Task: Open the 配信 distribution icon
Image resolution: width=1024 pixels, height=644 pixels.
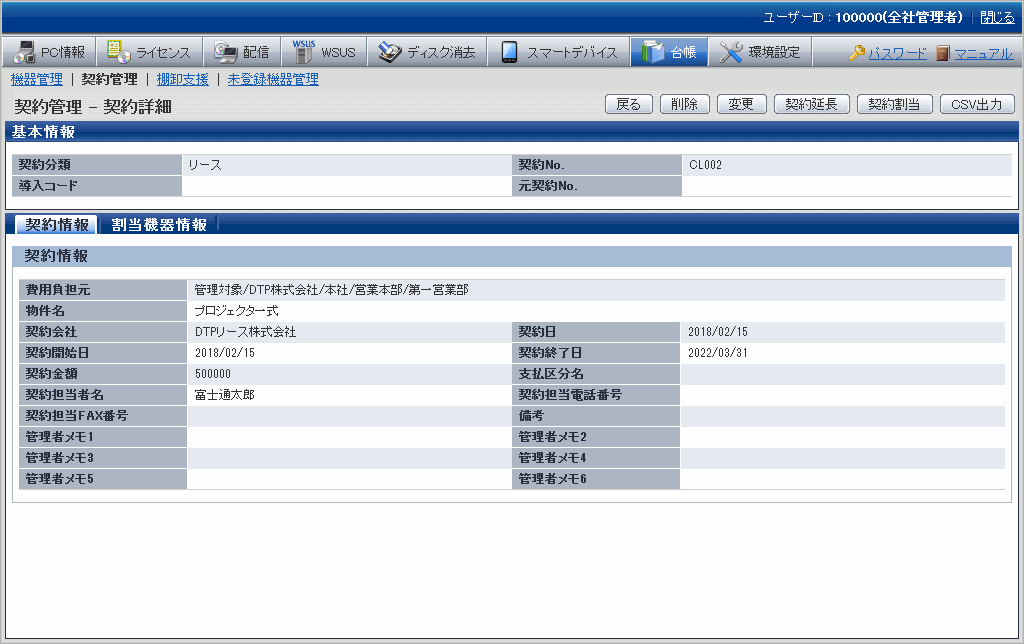Action: (x=225, y=53)
